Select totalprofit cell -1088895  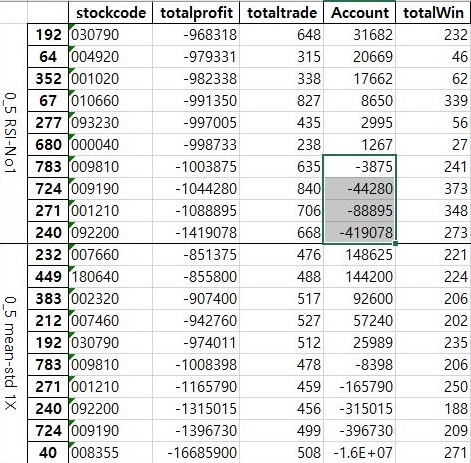click(x=196, y=211)
